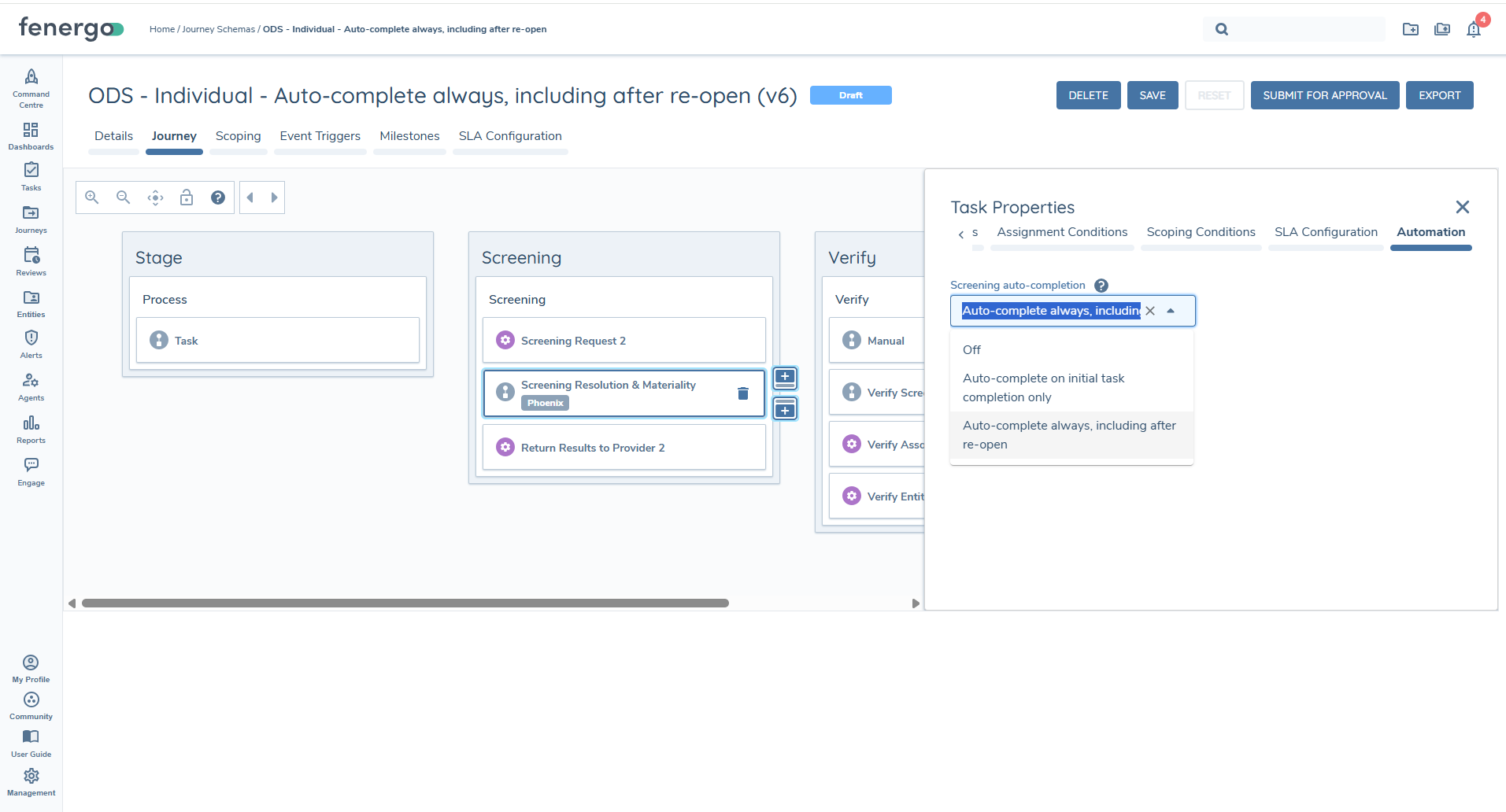Select the Task card in Process

coord(278,340)
